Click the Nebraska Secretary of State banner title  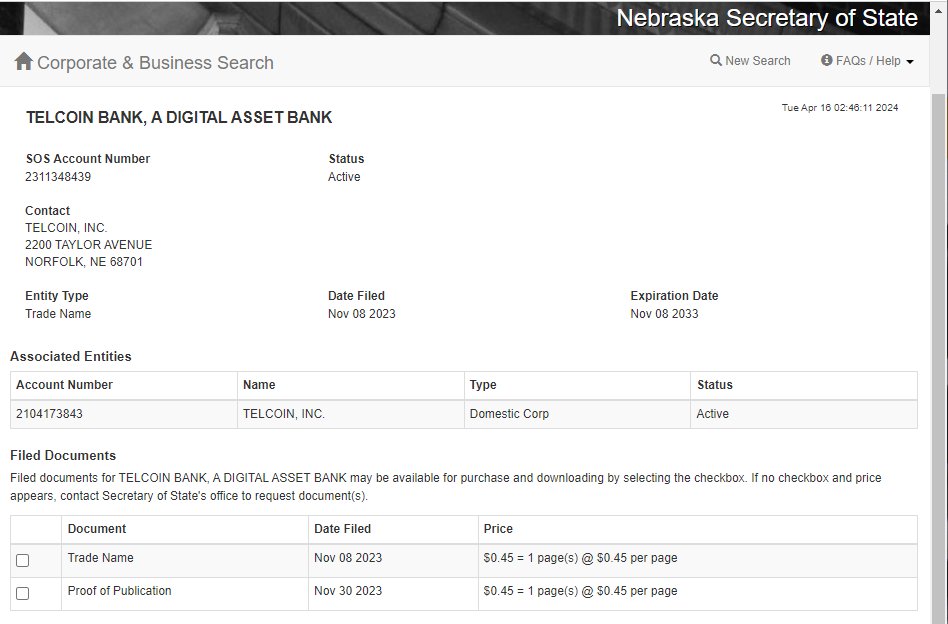point(767,18)
